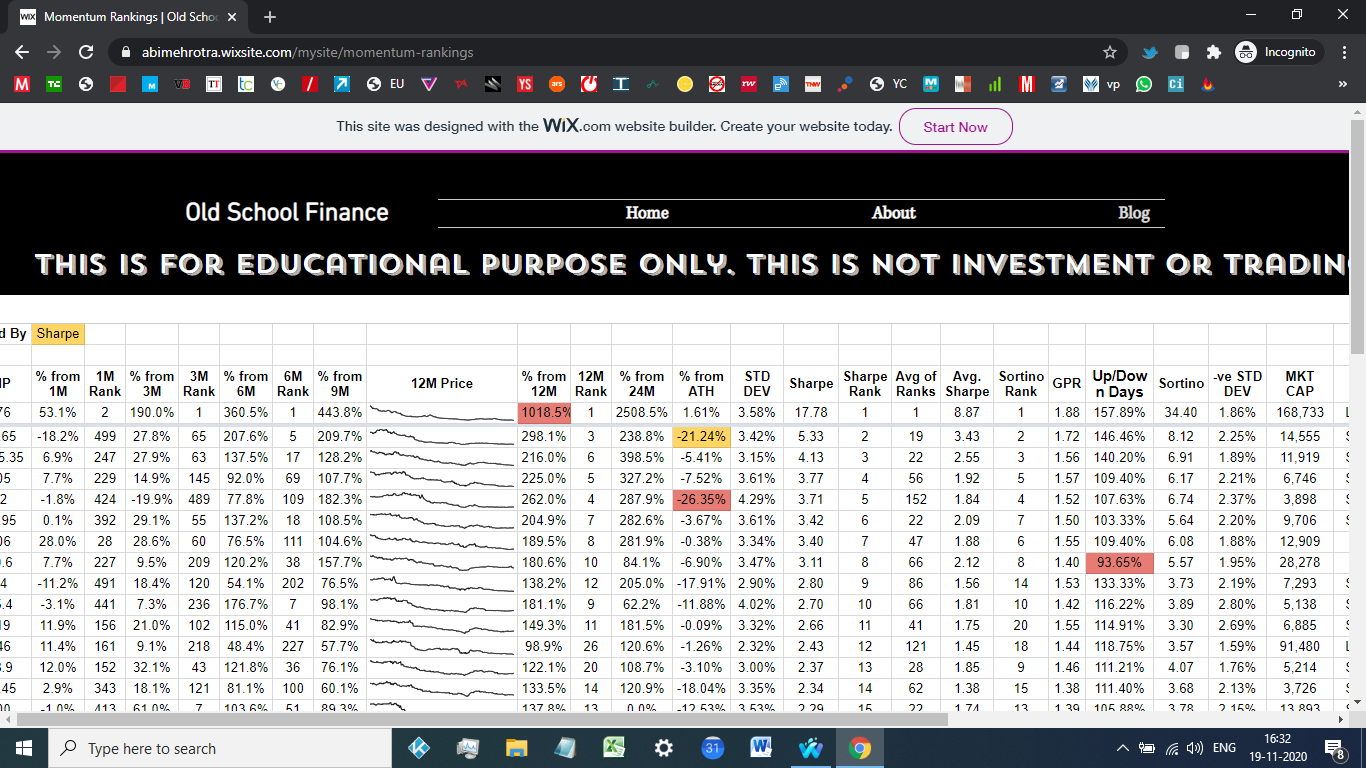Go to the Home menu item
The width and height of the screenshot is (1366, 768).
point(647,213)
